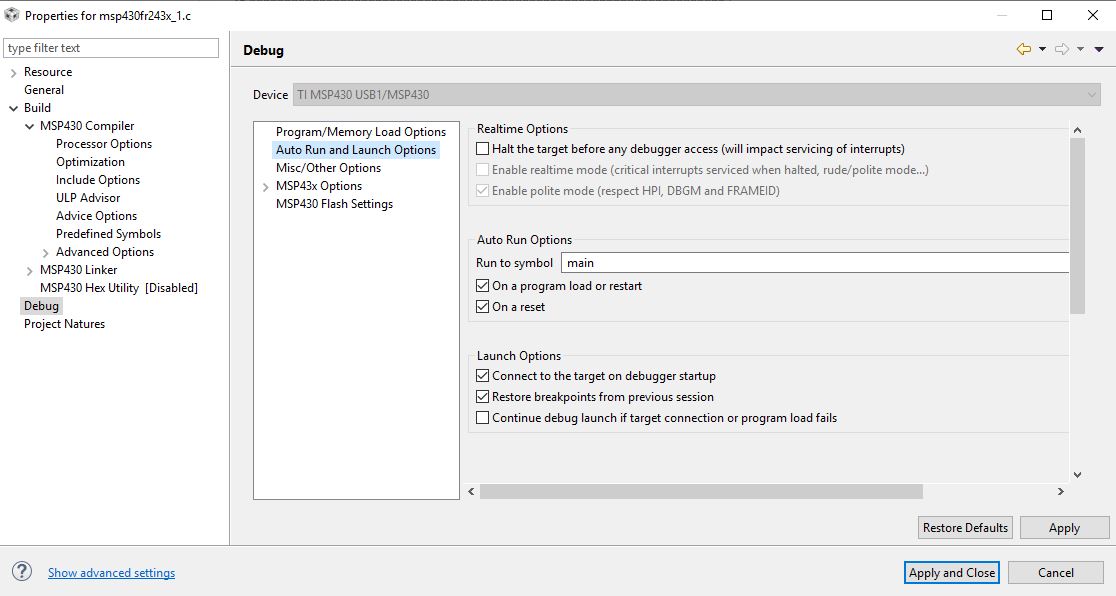The height and width of the screenshot is (596, 1116).
Task: Select Program/Memory Load Options
Action: point(360,132)
